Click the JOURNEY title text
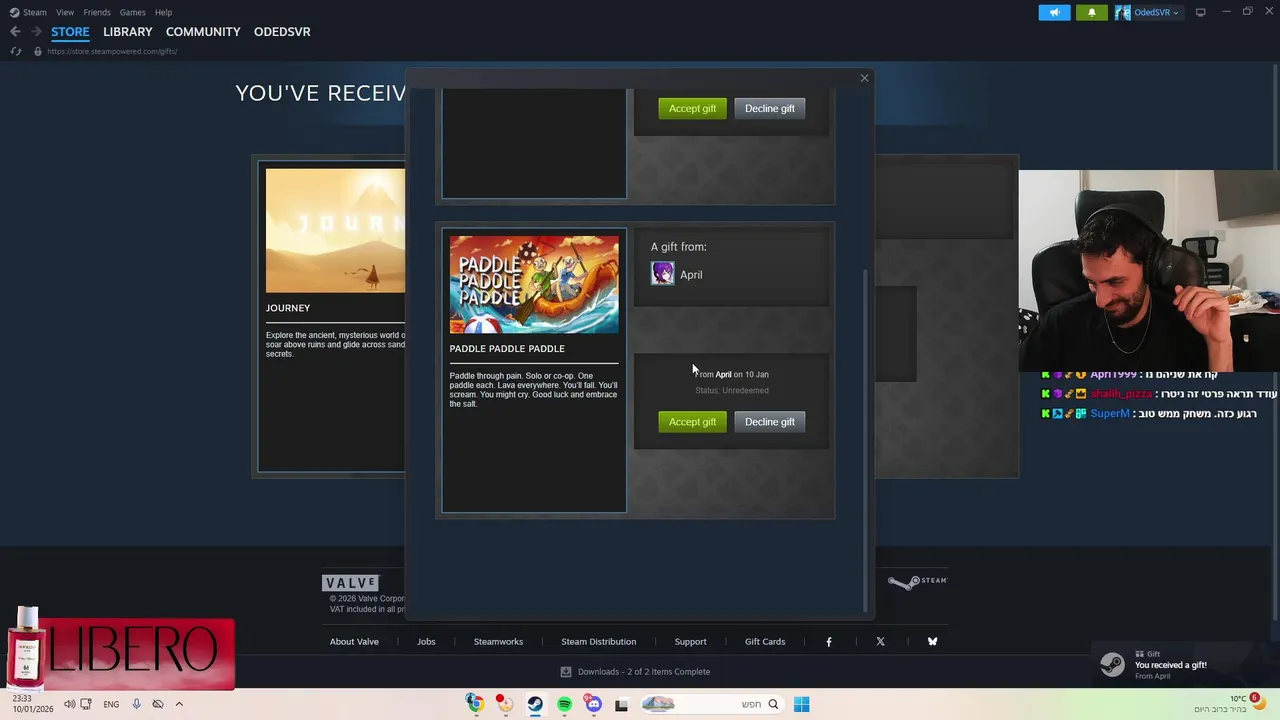This screenshot has height=720, width=1280. [288, 308]
